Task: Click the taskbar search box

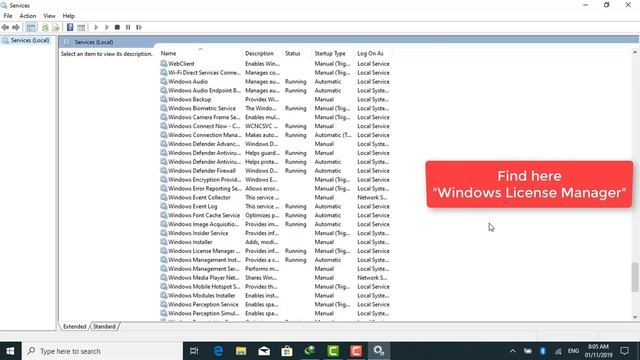Action: tap(102, 351)
